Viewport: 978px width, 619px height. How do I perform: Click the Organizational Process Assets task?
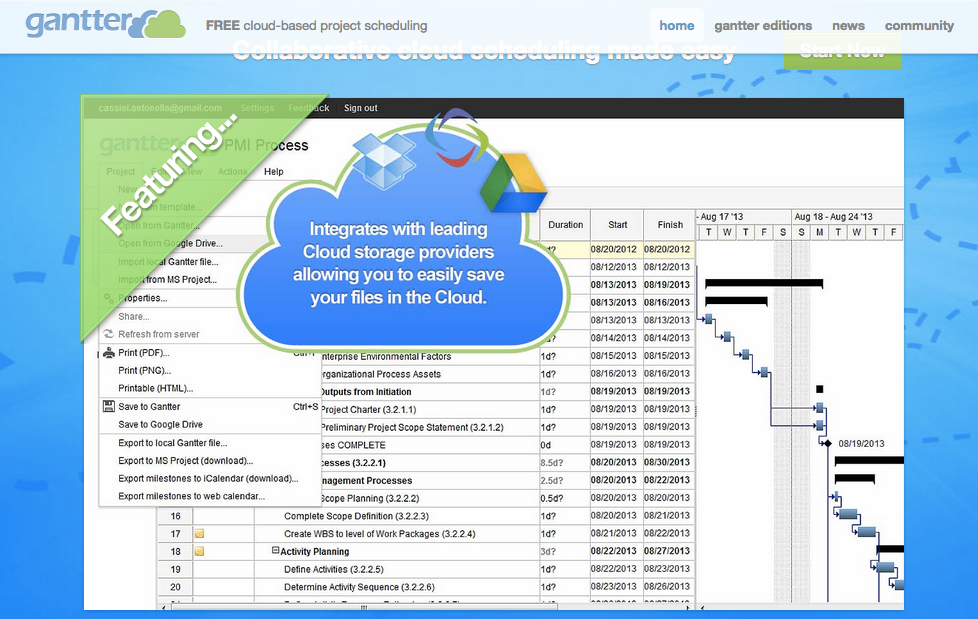[x=381, y=374]
